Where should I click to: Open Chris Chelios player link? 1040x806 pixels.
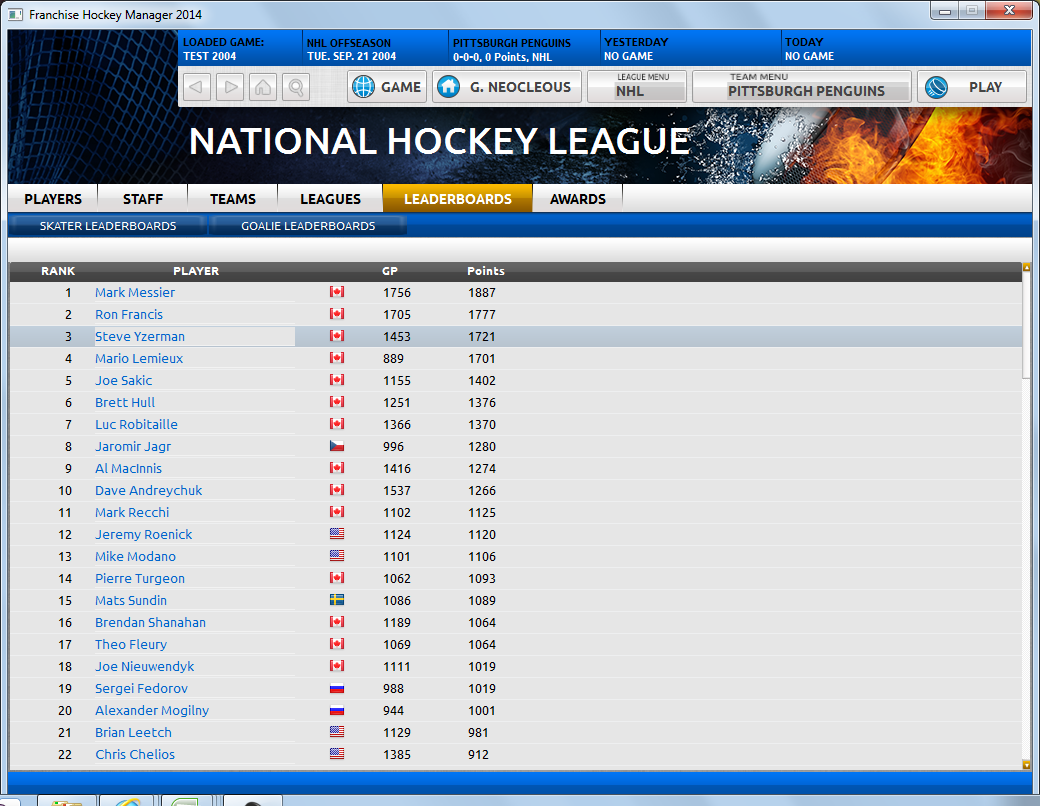(x=135, y=754)
